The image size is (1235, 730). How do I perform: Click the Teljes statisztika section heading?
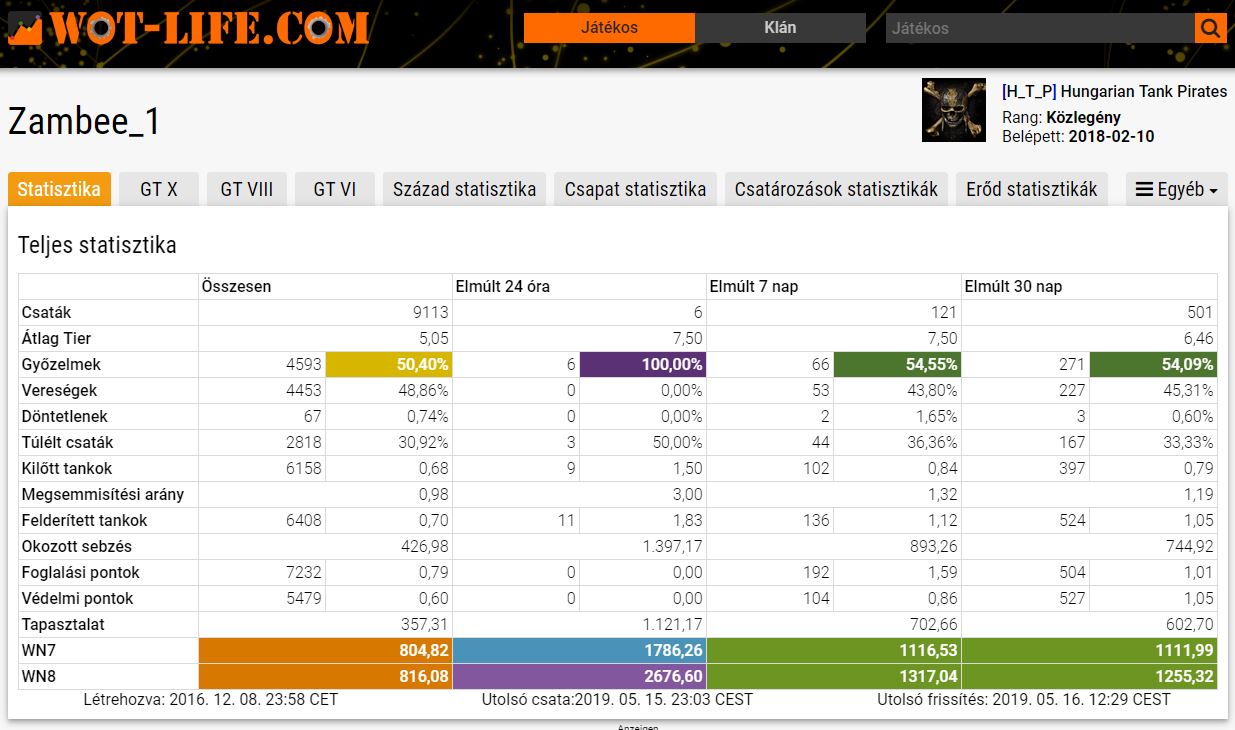[x=97, y=245]
